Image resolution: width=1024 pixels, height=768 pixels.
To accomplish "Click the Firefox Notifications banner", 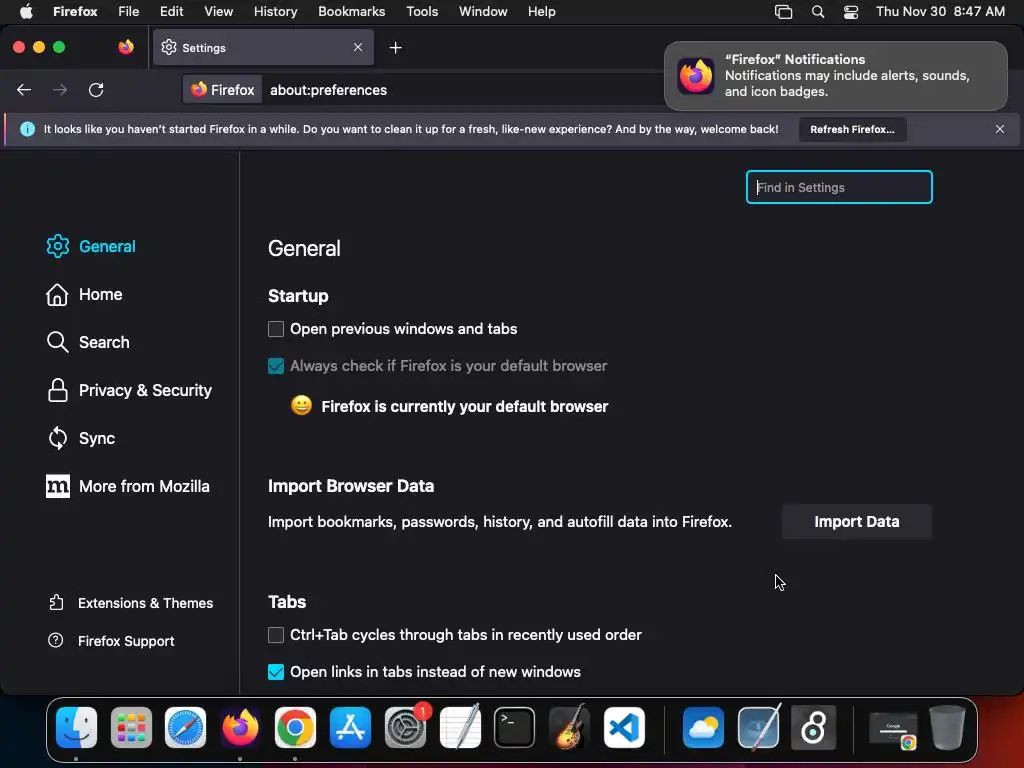I will pyautogui.click(x=835, y=76).
